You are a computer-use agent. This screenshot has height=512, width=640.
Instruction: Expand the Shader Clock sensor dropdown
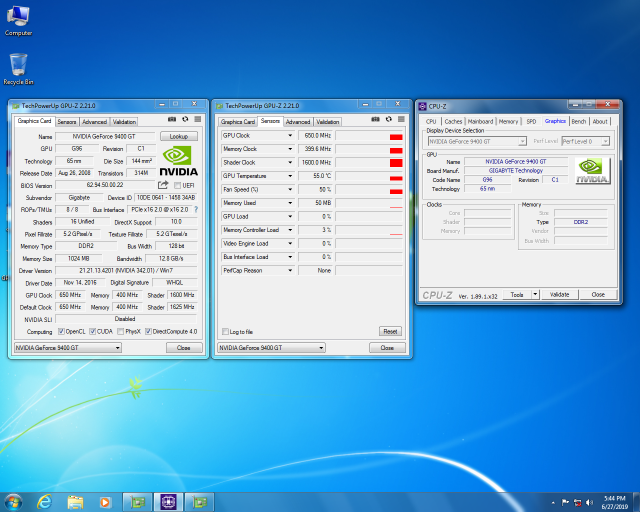coord(290,163)
